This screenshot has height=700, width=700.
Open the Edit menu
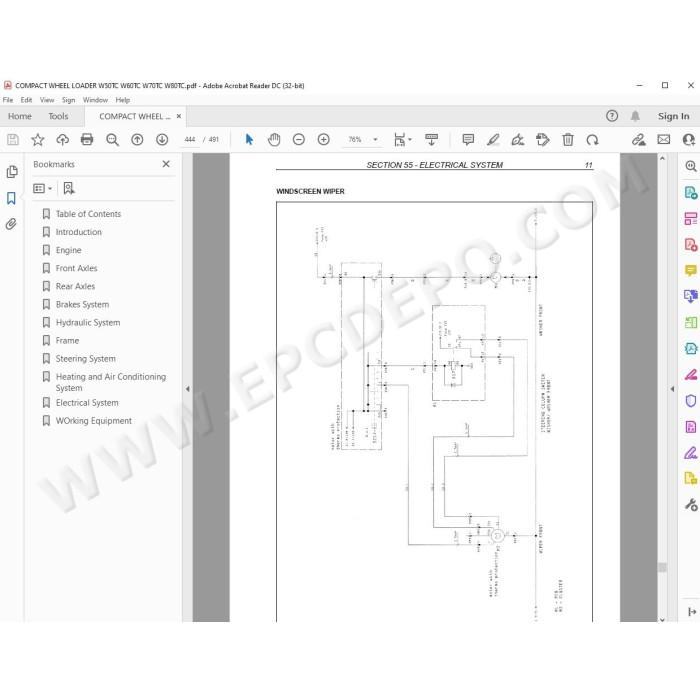coord(26,100)
